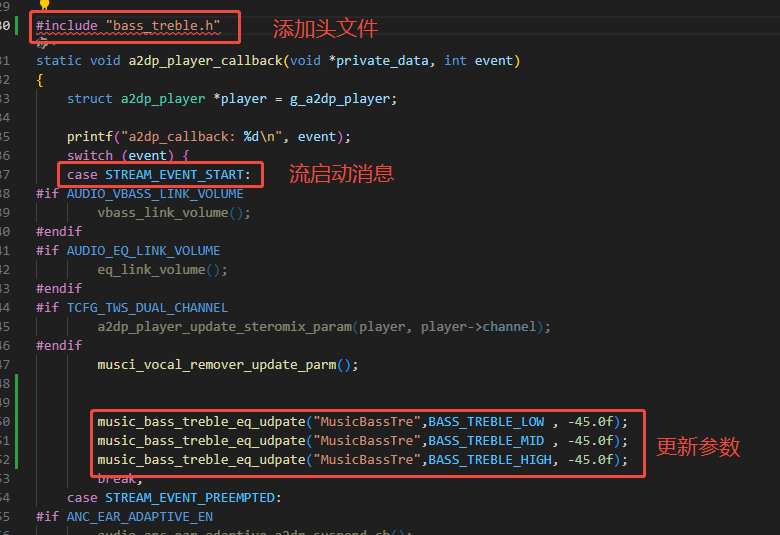Click g_a2dp_player in the player assignment
Screen dimensions: 780x535
point(339,99)
